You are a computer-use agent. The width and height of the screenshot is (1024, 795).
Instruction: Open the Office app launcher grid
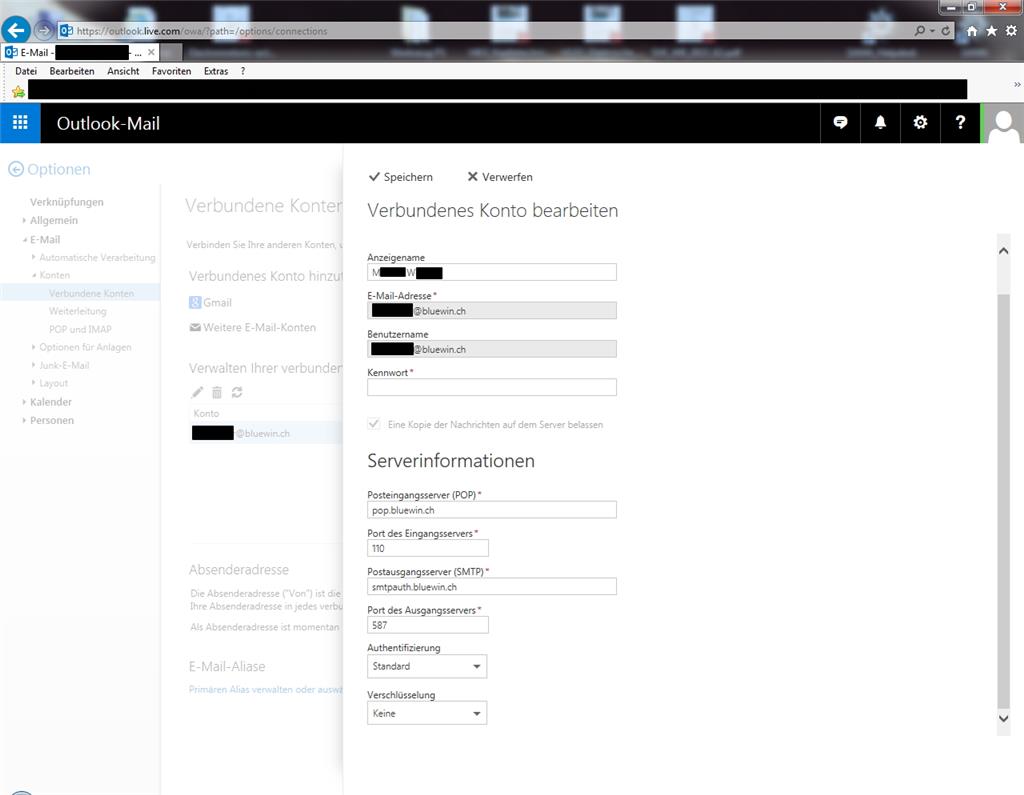[x=20, y=123]
